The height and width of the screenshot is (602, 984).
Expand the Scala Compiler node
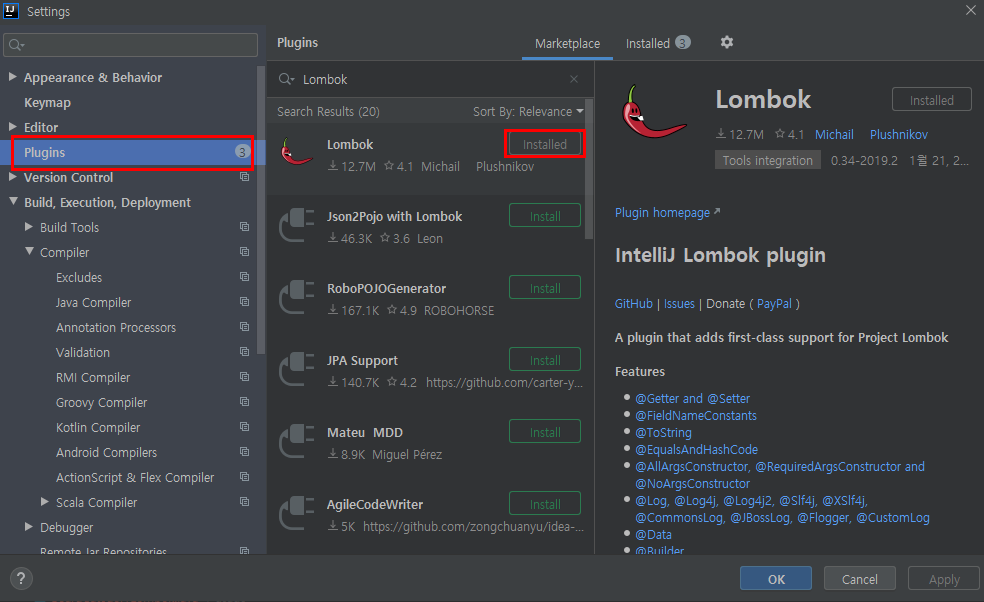click(x=45, y=502)
